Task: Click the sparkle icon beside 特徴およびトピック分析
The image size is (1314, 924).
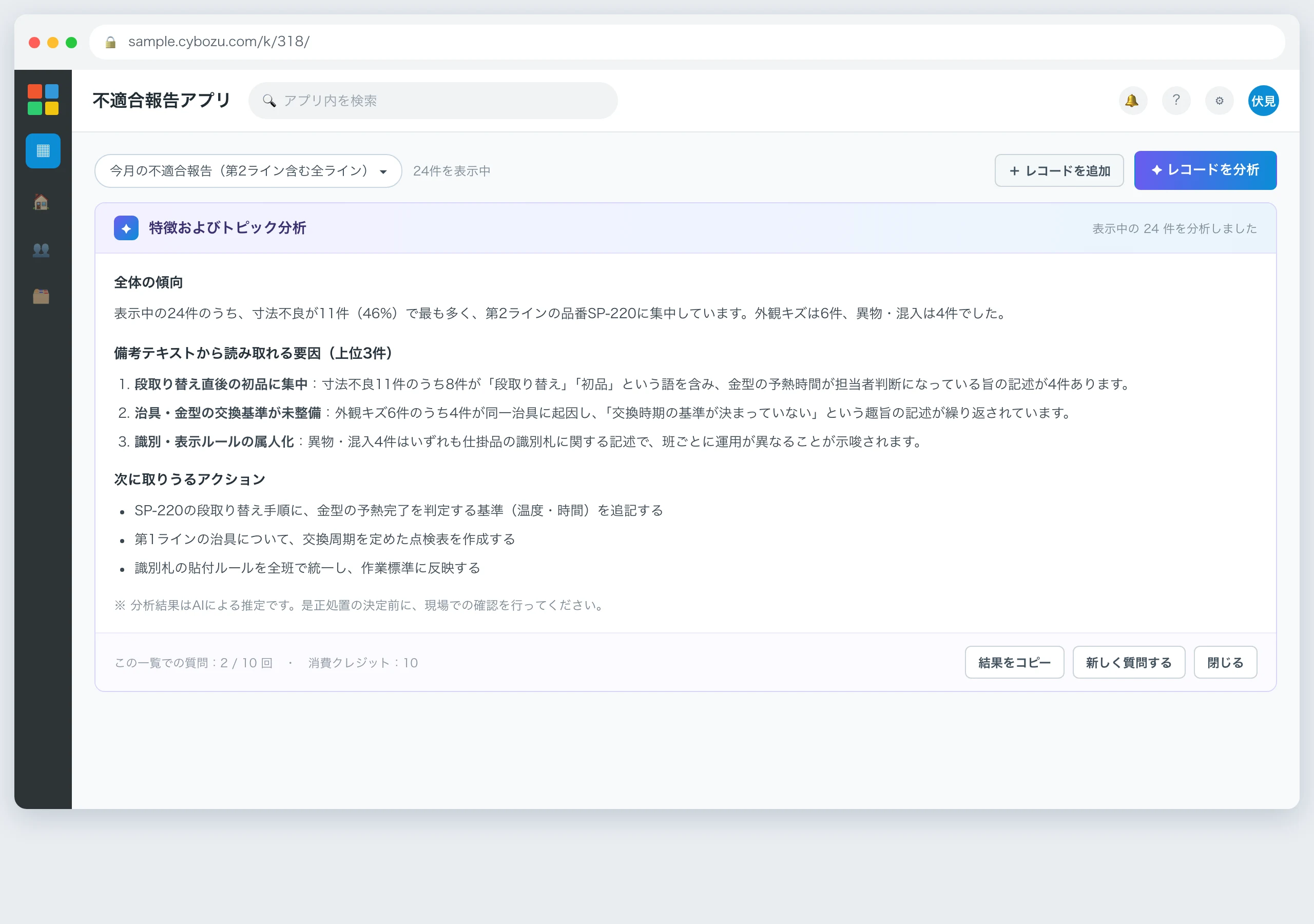Action: (126, 228)
